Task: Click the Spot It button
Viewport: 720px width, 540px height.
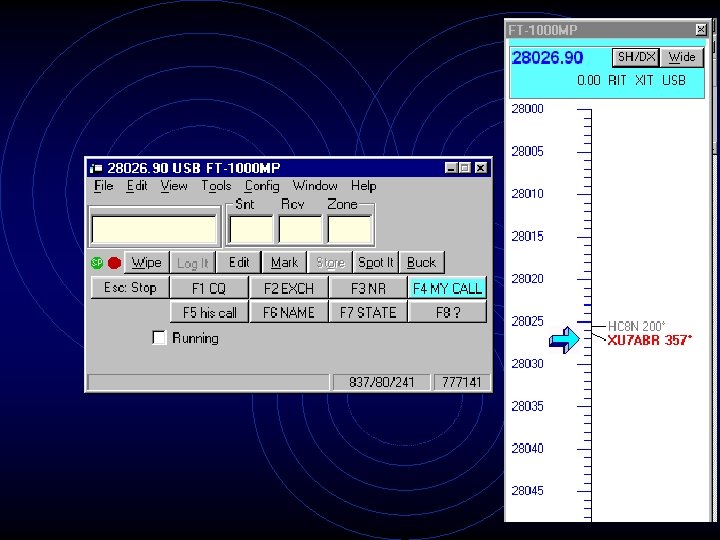Action: click(x=376, y=263)
